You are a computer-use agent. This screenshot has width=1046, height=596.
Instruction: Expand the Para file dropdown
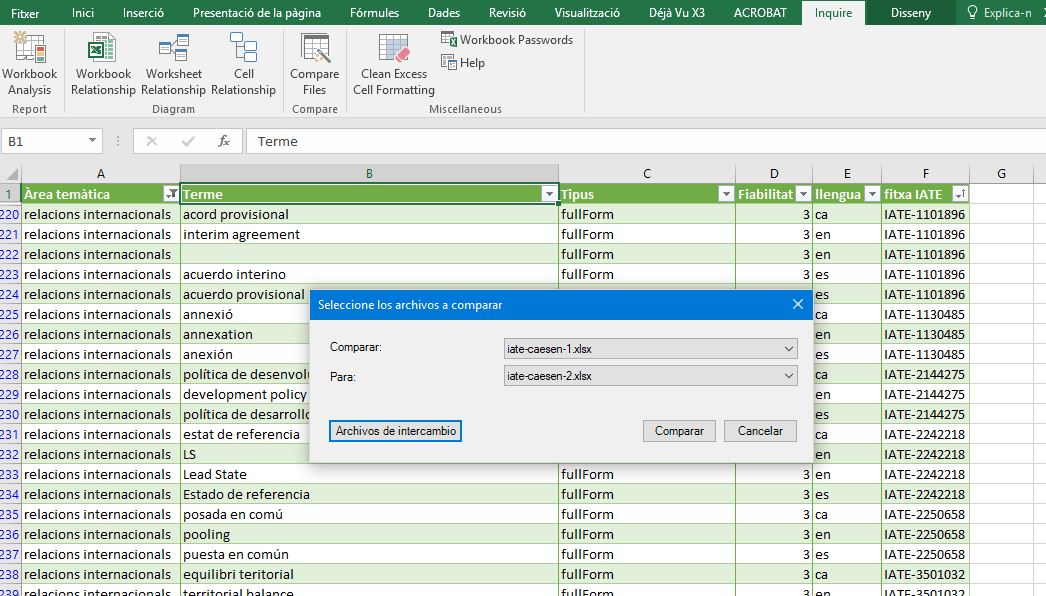pyautogui.click(x=789, y=376)
